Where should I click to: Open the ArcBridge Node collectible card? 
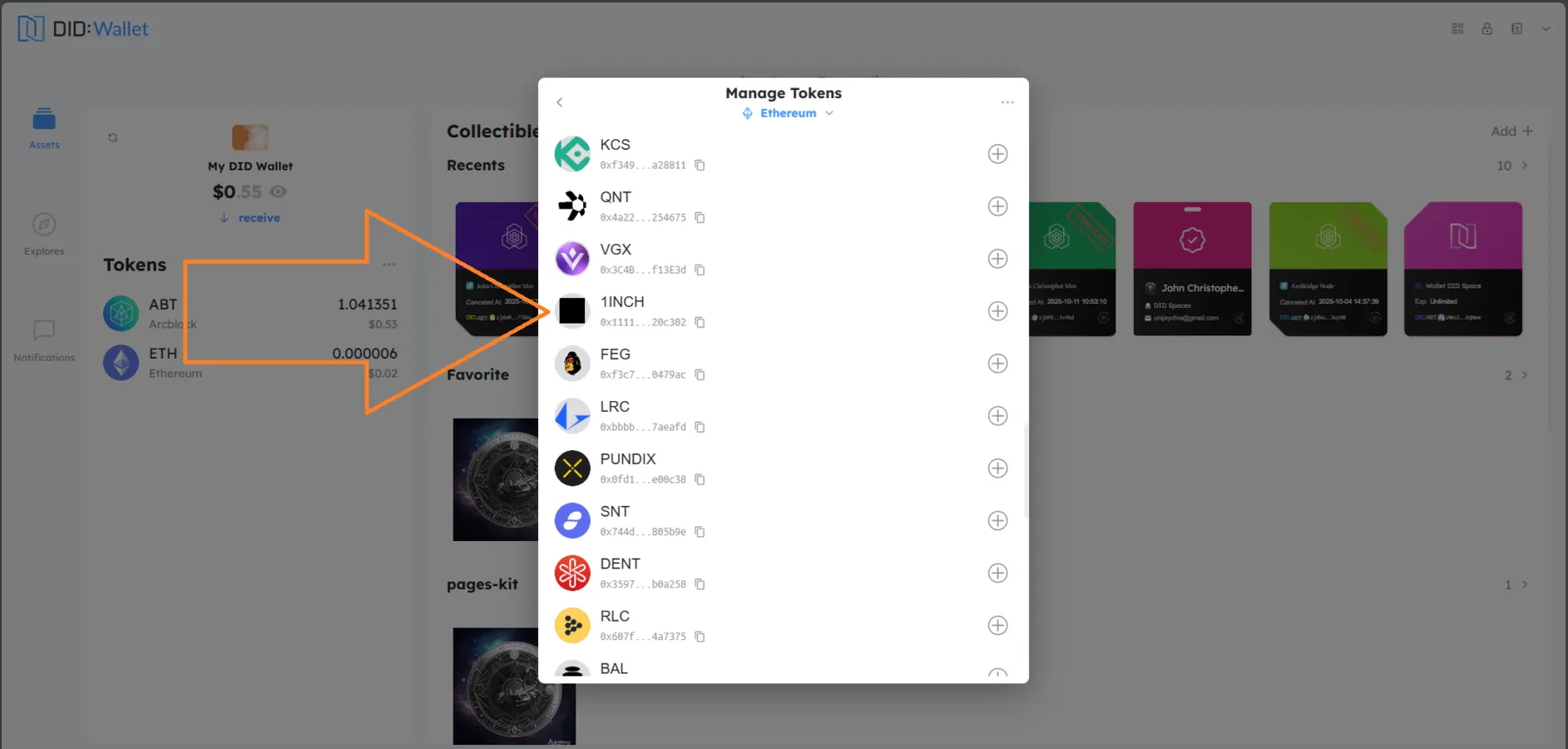coord(1328,269)
